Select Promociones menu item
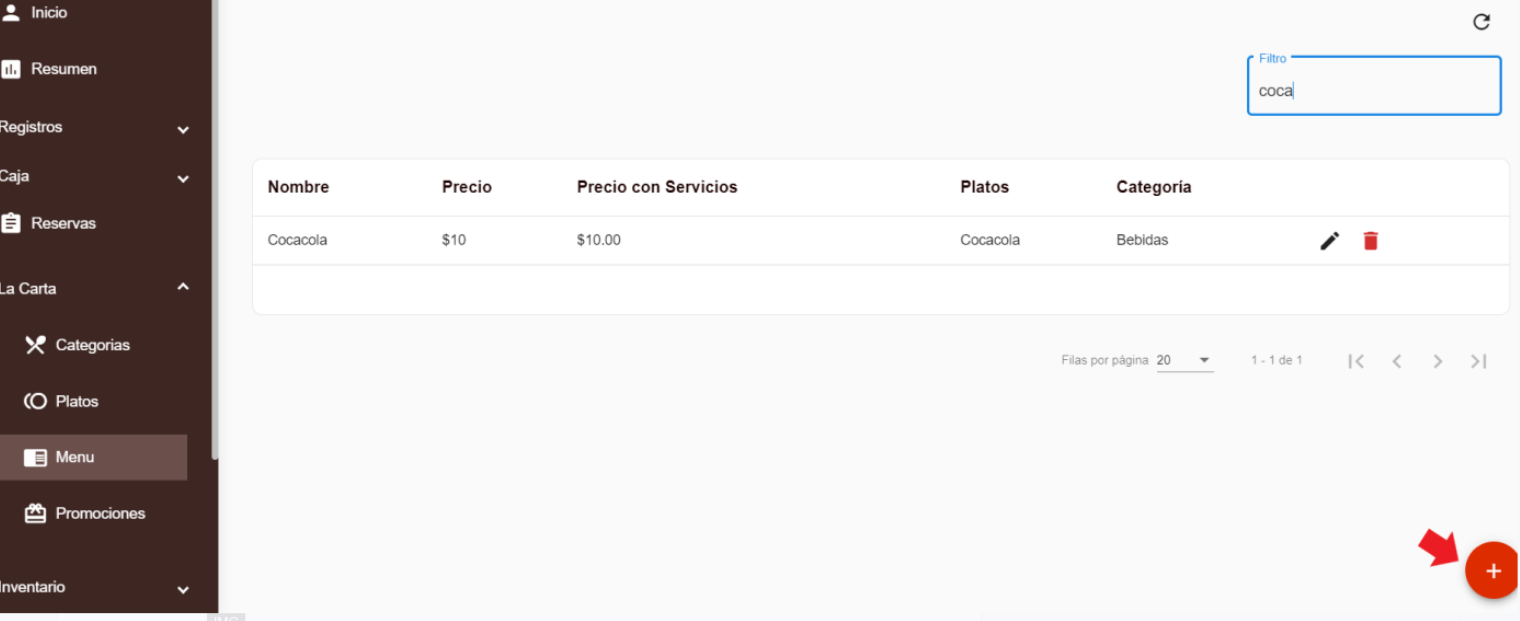The height and width of the screenshot is (621, 1520). point(99,513)
